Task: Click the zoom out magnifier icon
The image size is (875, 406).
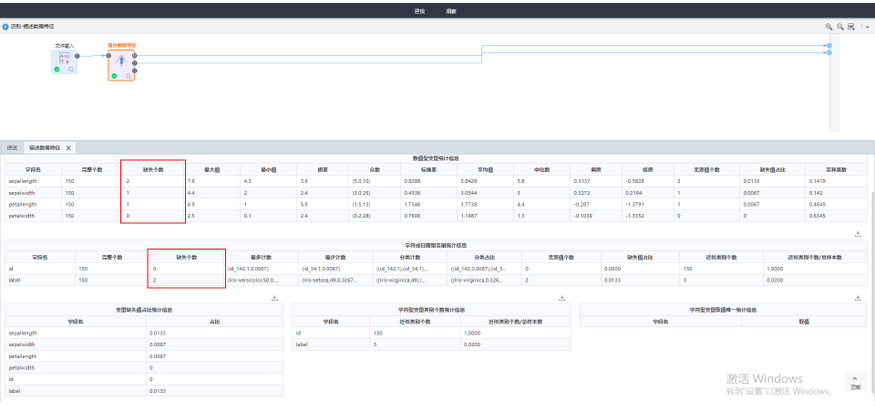Action: (840, 26)
